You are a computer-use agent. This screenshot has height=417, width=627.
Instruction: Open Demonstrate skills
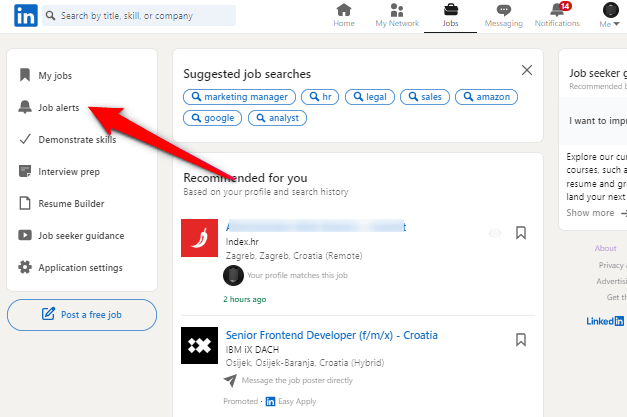coord(77,140)
